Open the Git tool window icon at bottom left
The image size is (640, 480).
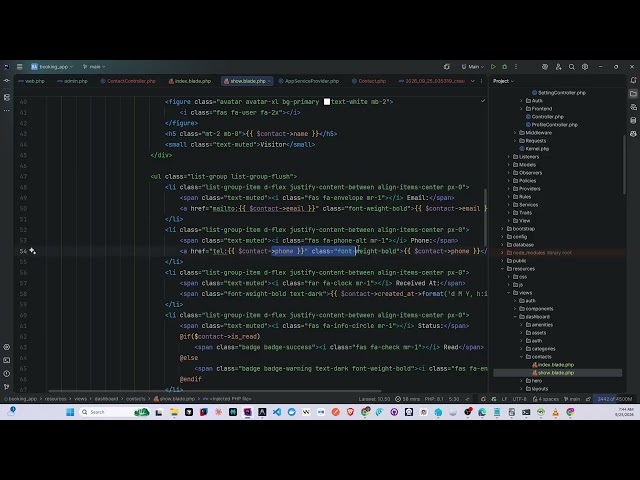[x=7, y=387]
